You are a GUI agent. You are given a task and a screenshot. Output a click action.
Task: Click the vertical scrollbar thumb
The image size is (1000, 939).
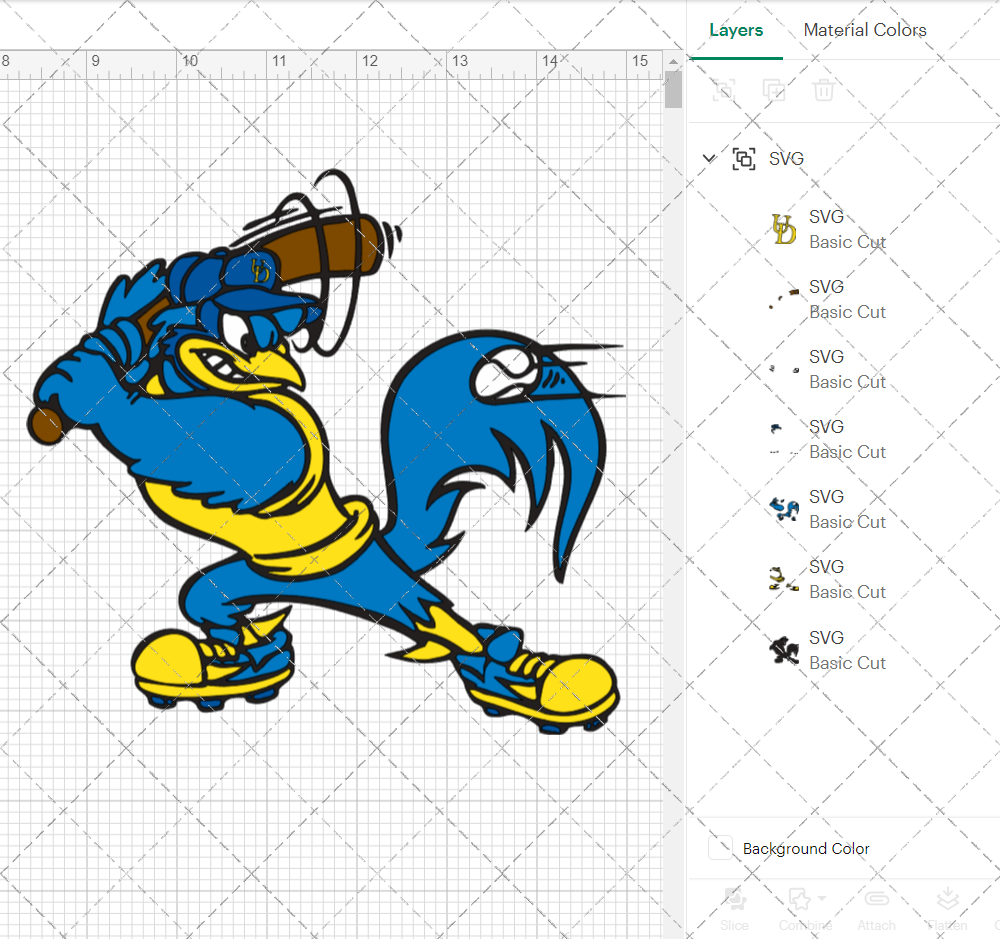coord(673,89)
